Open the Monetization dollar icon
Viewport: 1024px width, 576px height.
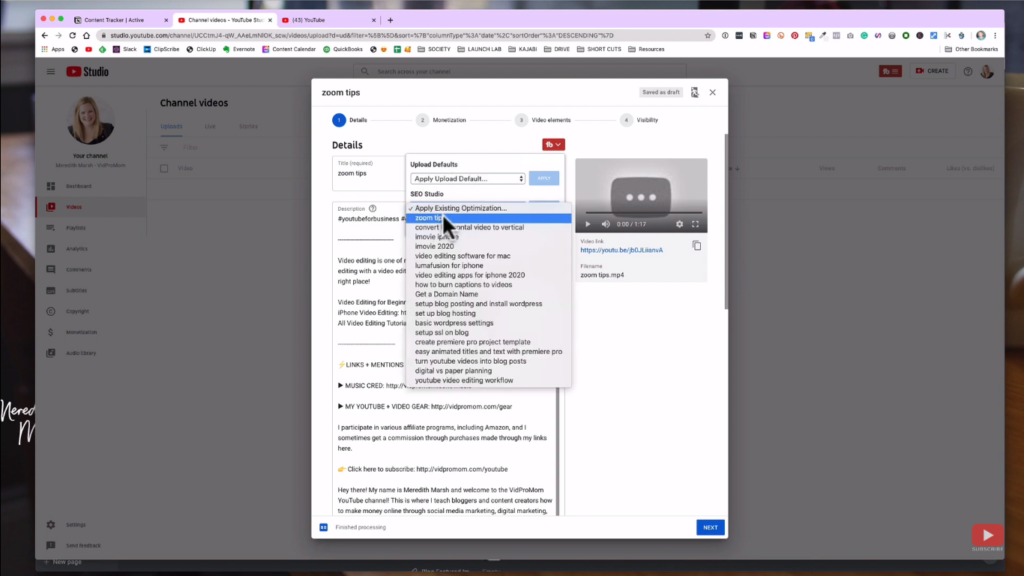click(51, 332)
